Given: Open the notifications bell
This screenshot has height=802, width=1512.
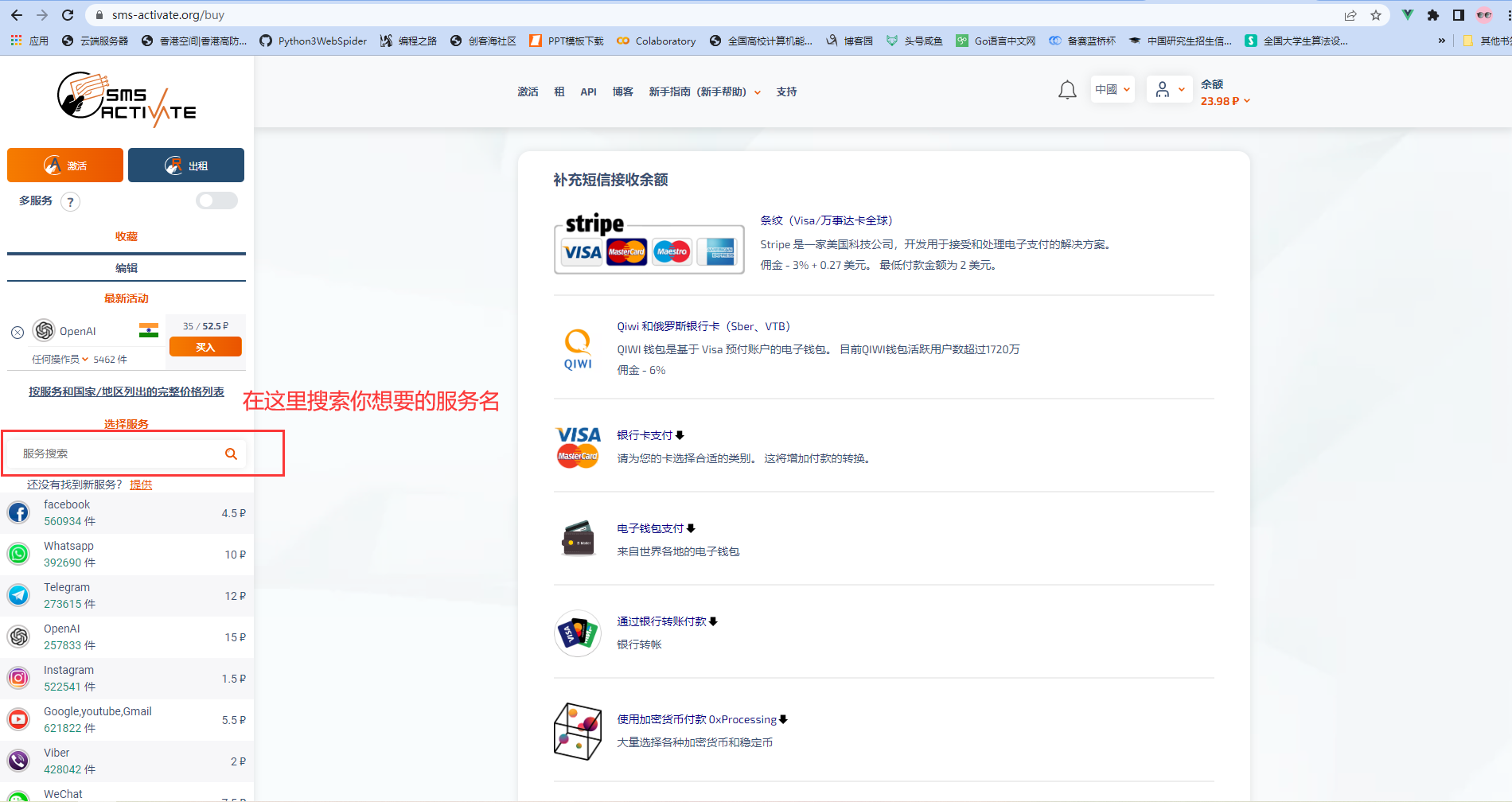Looking at the screenshot, I should 1067,91.
